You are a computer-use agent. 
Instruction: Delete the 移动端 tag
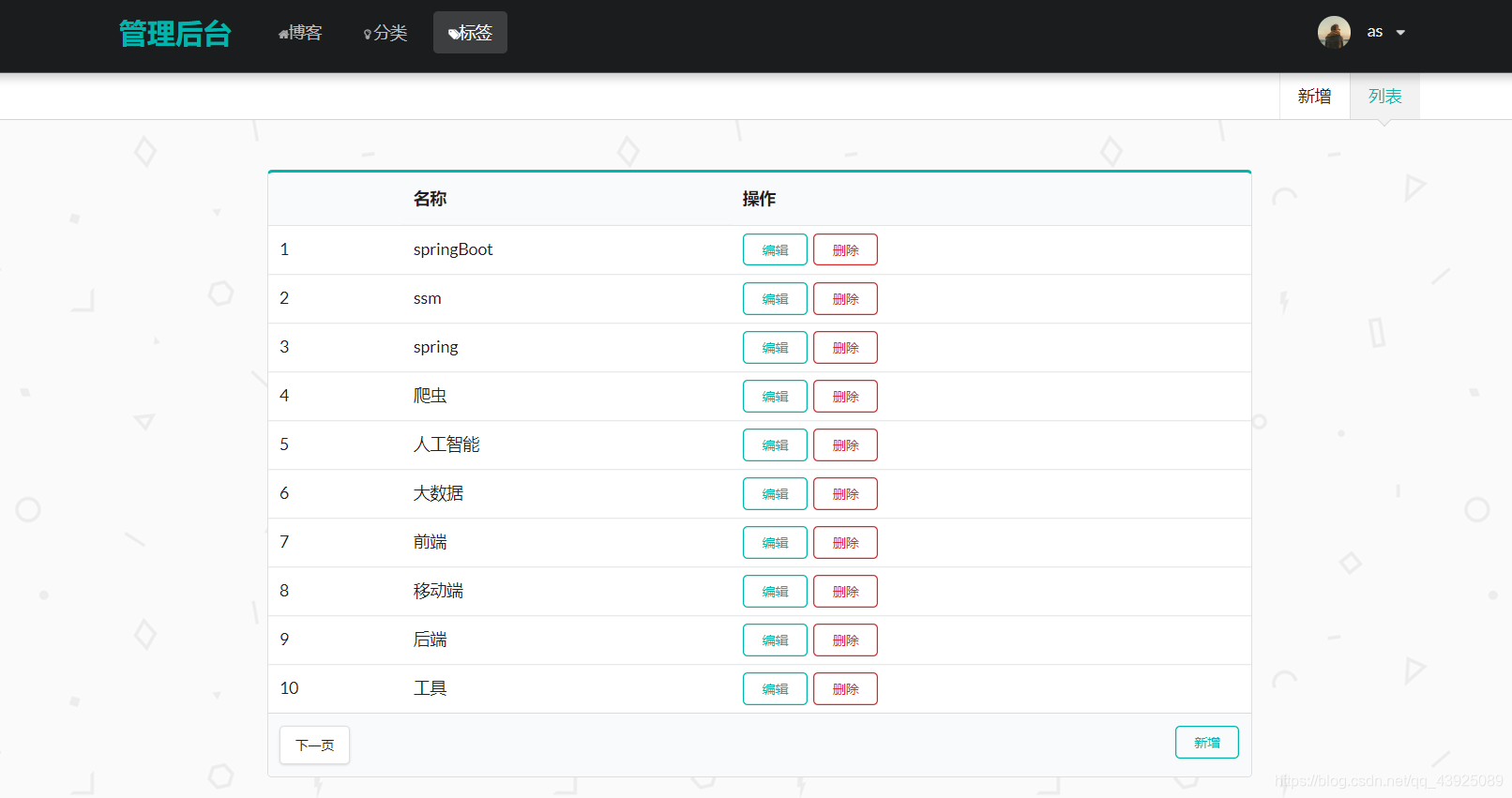tap(845, 592)
